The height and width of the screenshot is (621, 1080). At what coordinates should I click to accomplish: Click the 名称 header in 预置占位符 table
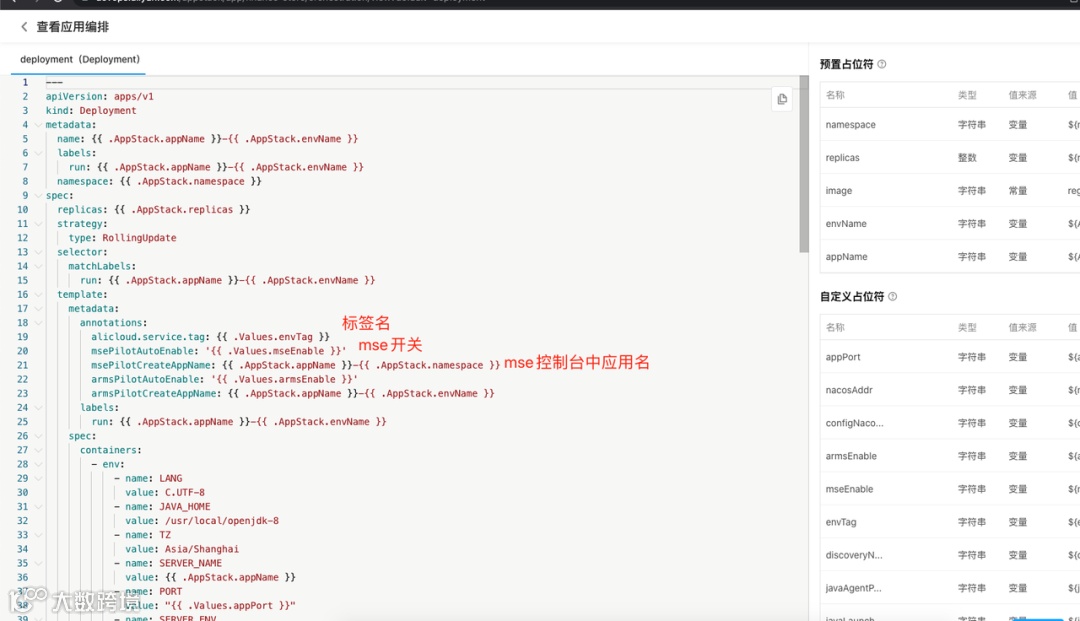(835, 95)
